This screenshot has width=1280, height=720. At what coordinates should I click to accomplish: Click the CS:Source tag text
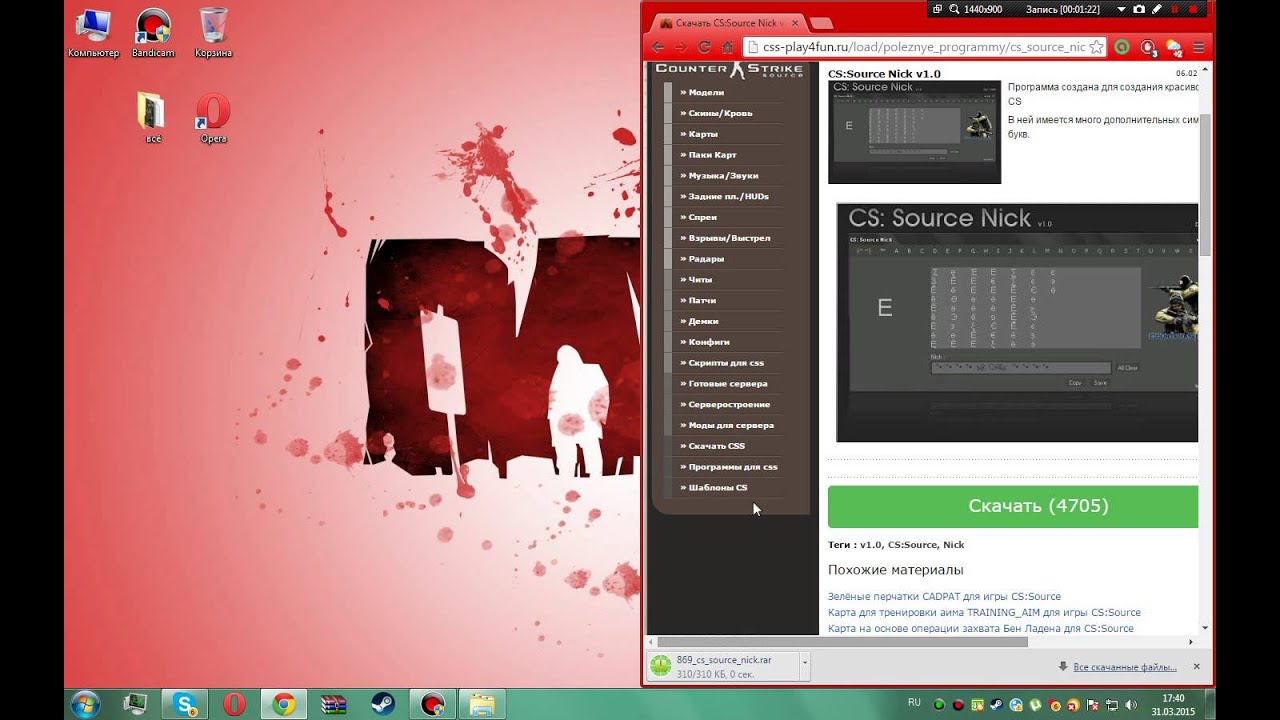(x=912, y=545)
